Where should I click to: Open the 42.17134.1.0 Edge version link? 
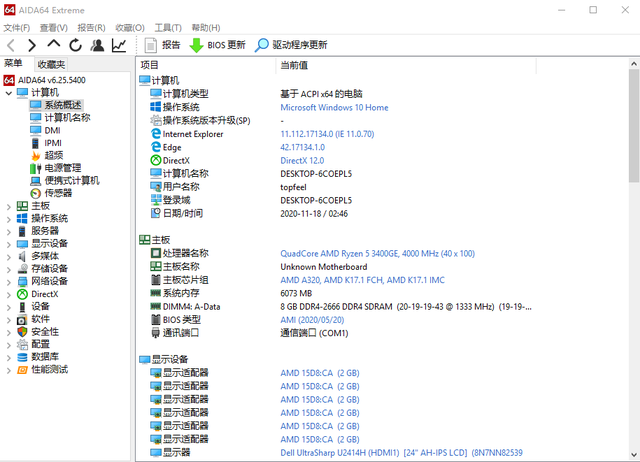pyautogui.click(x=302, y=147)
